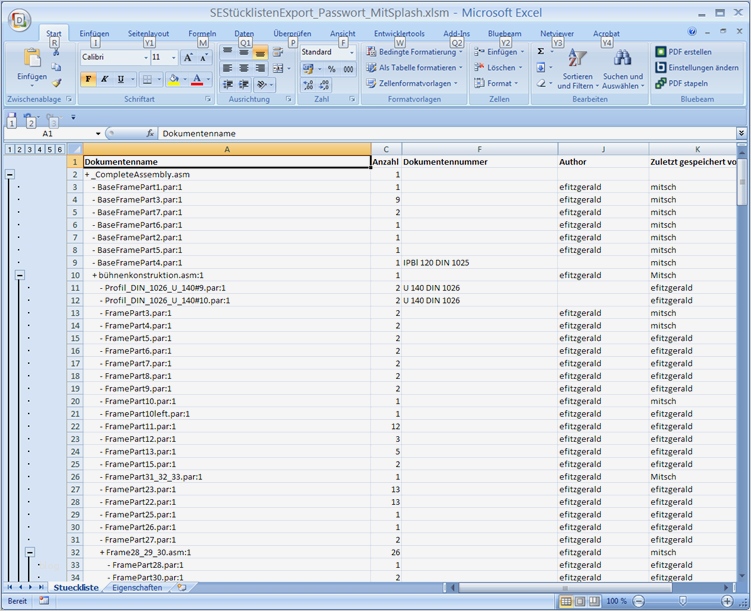Click the increase font size icon
Screen dimensions: 751x611
point(188,58)
